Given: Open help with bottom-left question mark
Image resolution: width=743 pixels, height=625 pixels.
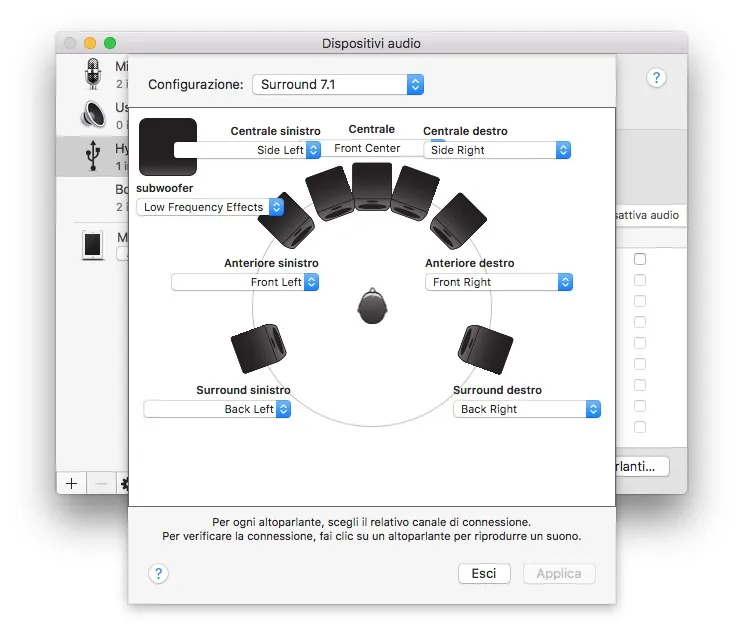Looking at the screenshot, I should [158, 573].
